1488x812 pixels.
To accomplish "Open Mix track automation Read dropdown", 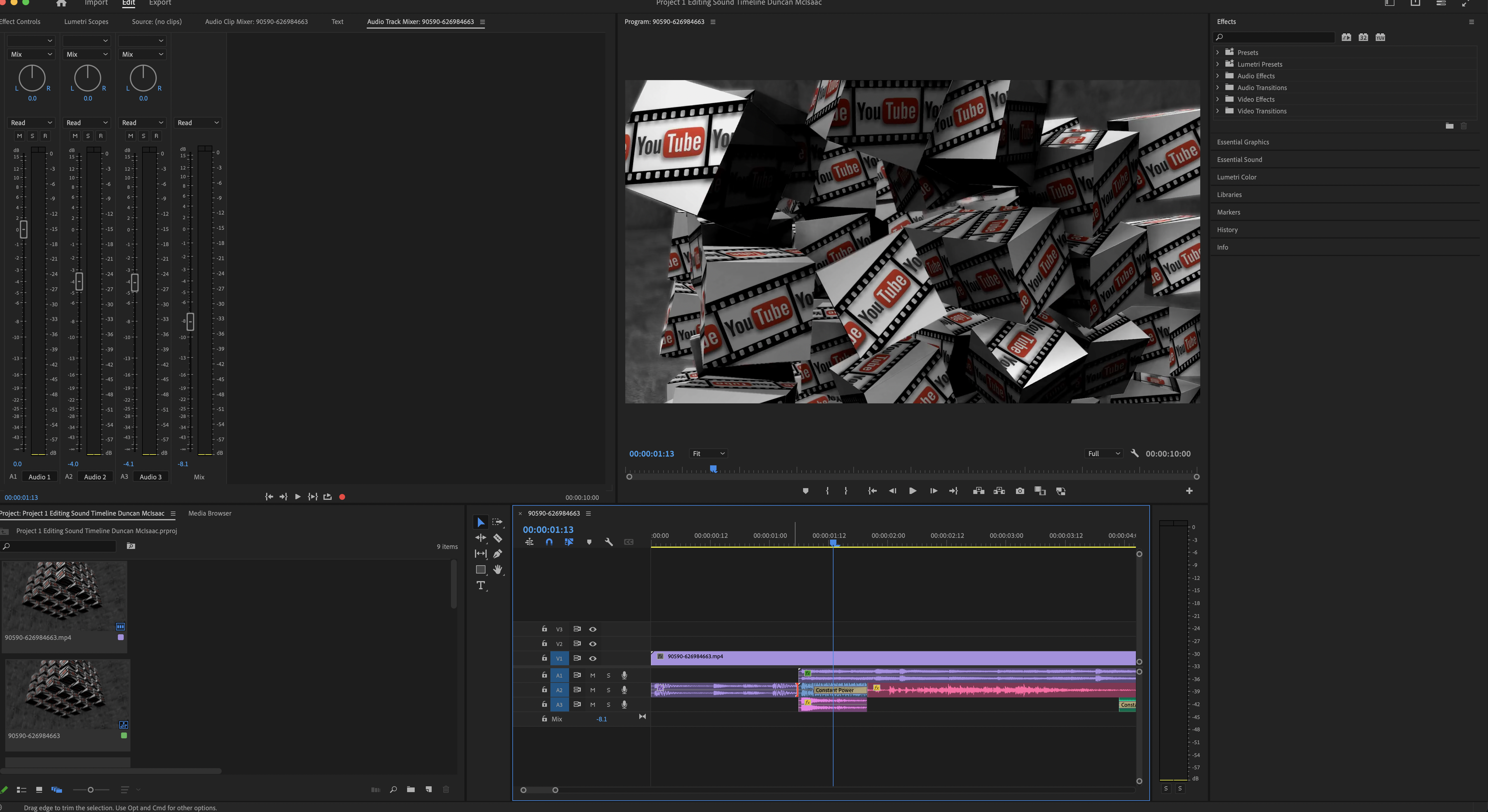I will [x=198, y=122].
